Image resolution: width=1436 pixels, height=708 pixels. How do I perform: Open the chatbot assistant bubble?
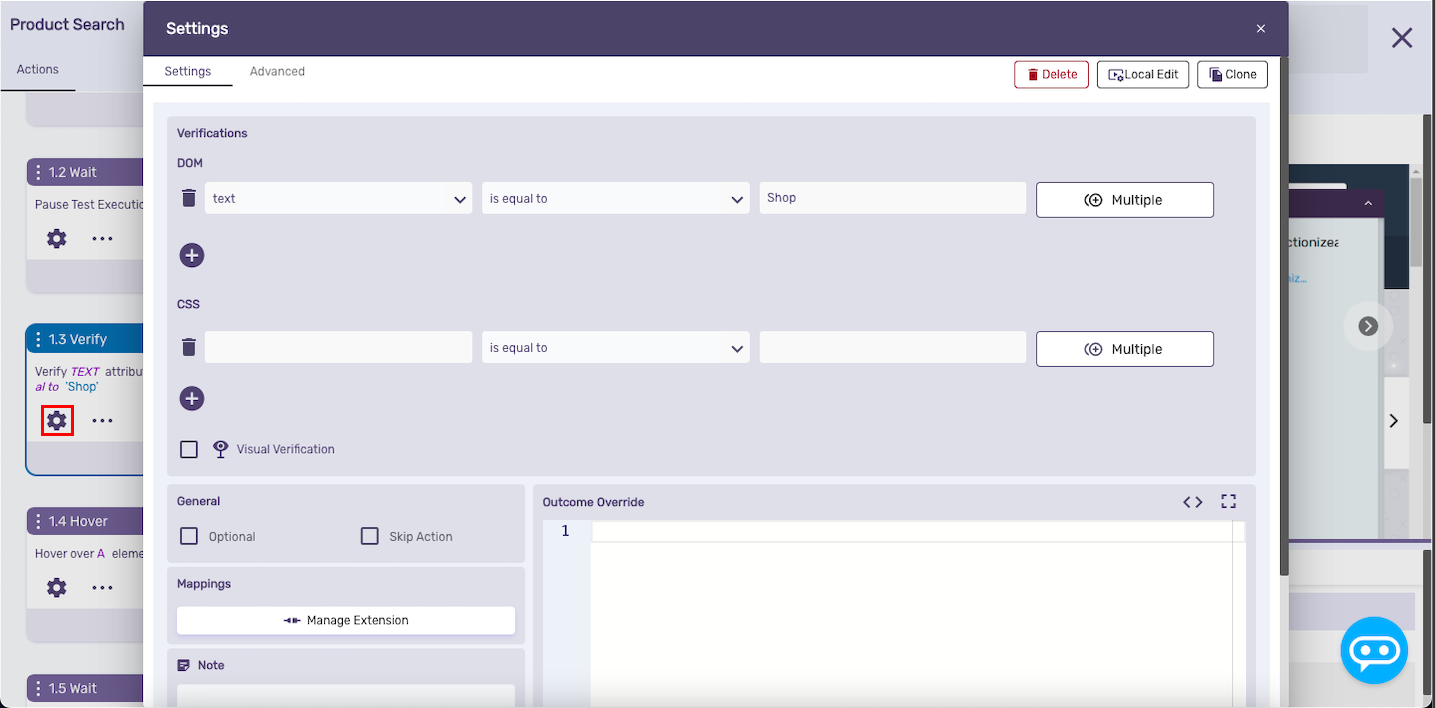1374,650
